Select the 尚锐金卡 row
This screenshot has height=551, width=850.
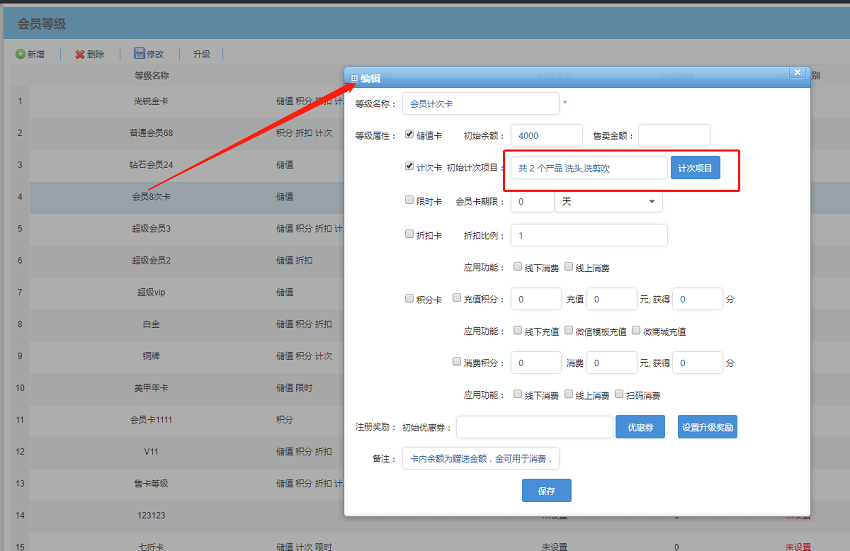pyautogui.click(x=177, y=101)
